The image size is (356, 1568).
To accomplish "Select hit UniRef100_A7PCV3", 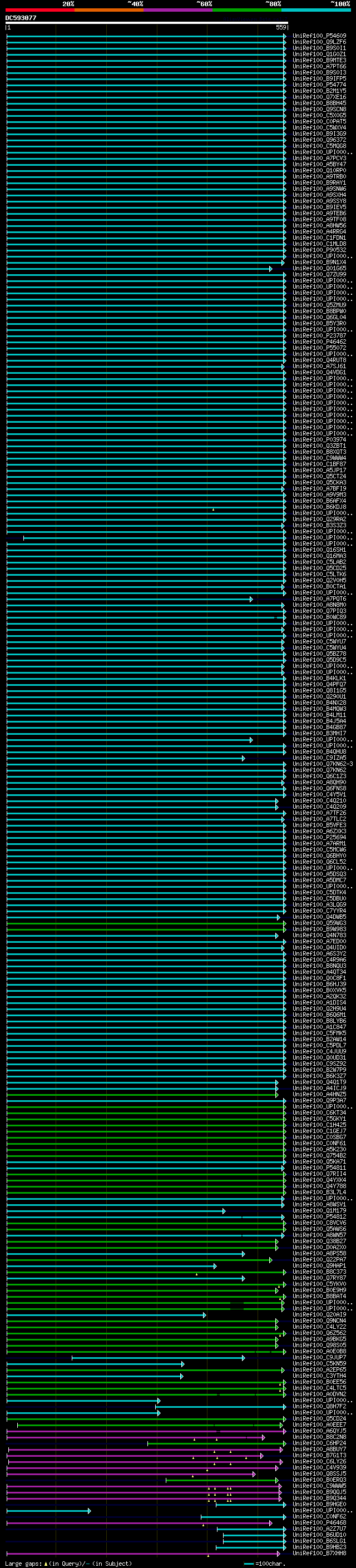I will coord(319,159).
